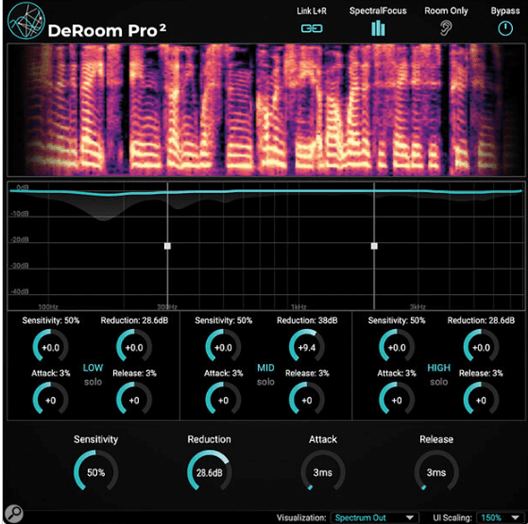Click the '1kHz' frequency axis label
Screen dimensions: 528x524
(299, 307)
